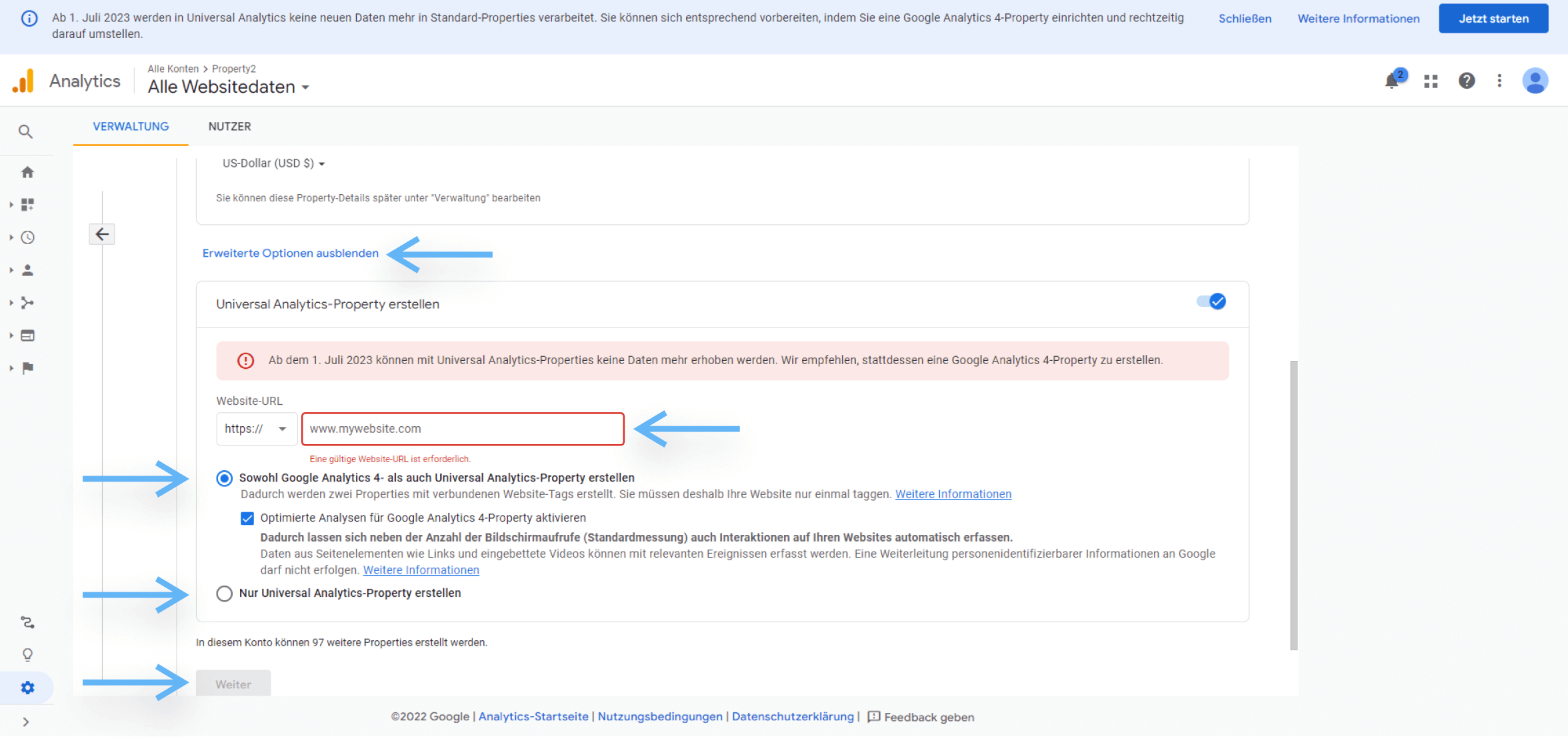Open Acquisition reports icon

click(x=27, y=303)
